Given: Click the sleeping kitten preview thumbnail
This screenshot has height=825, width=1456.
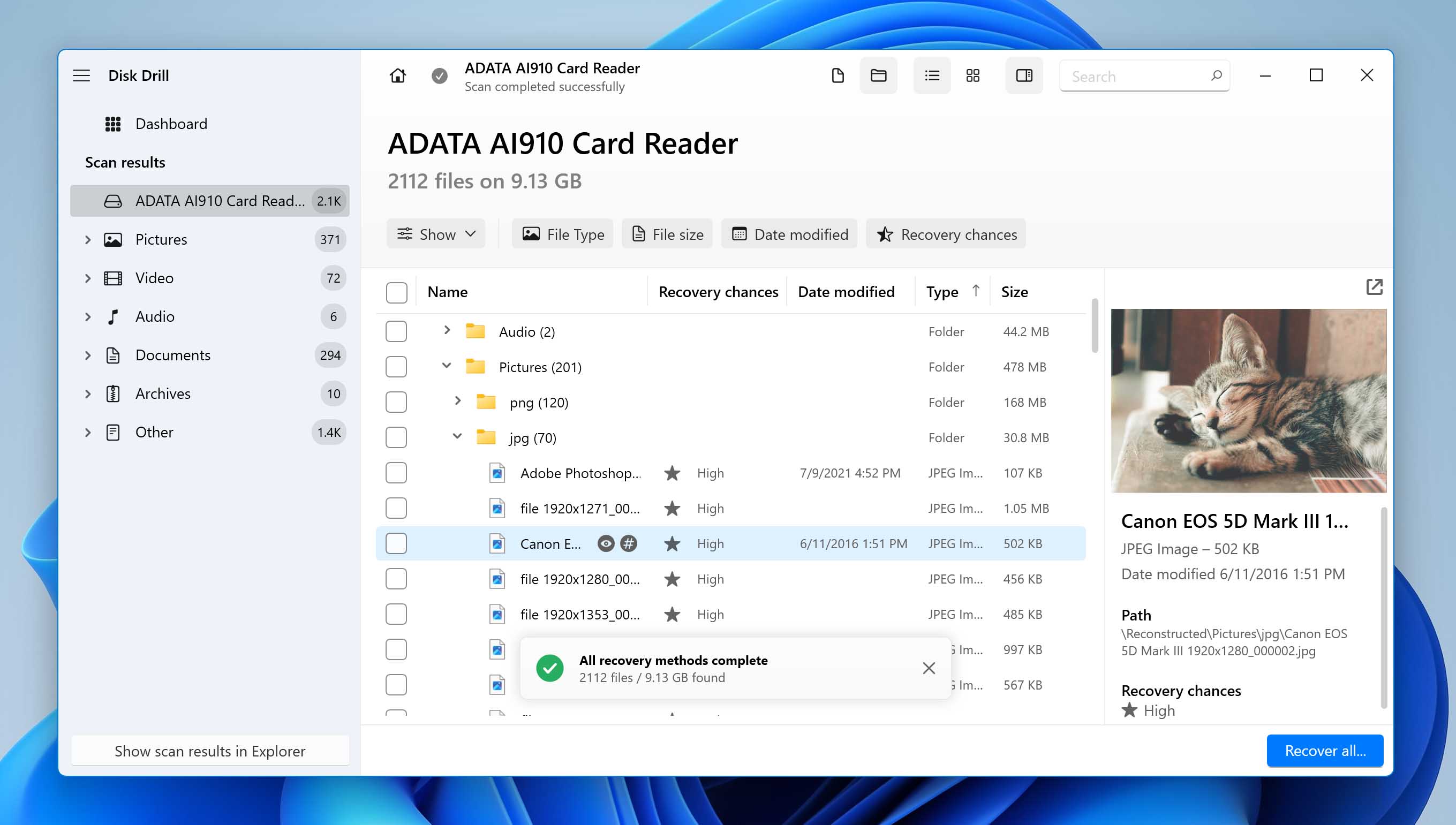Looking at the screenshot, I should (1249, 400).
